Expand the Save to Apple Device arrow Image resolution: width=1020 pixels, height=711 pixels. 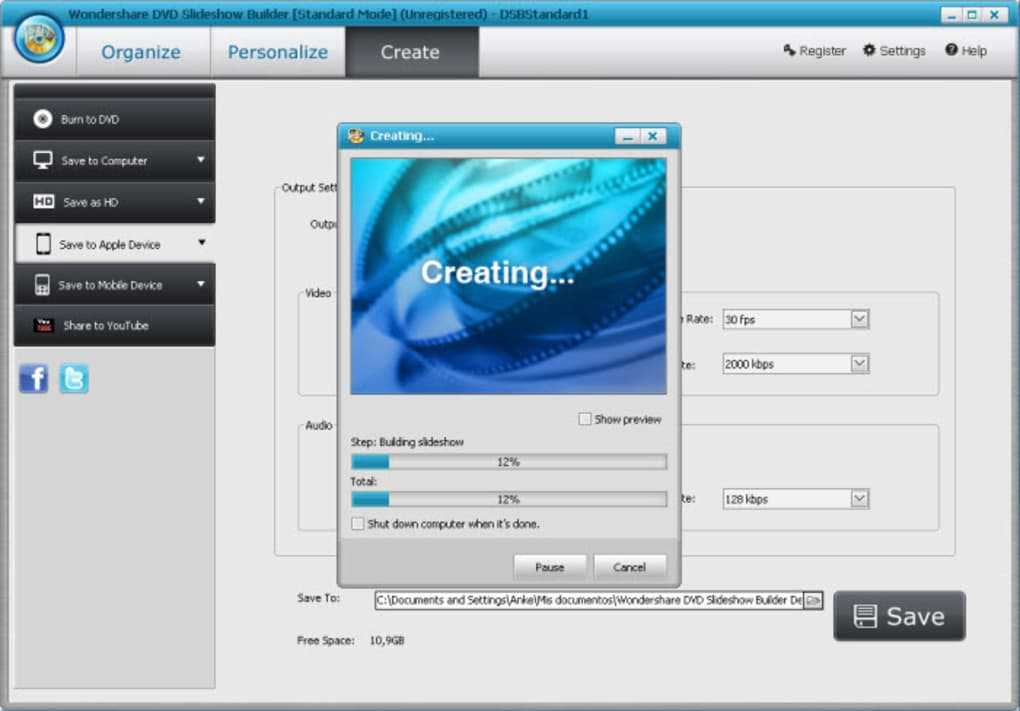coord(202,243)
